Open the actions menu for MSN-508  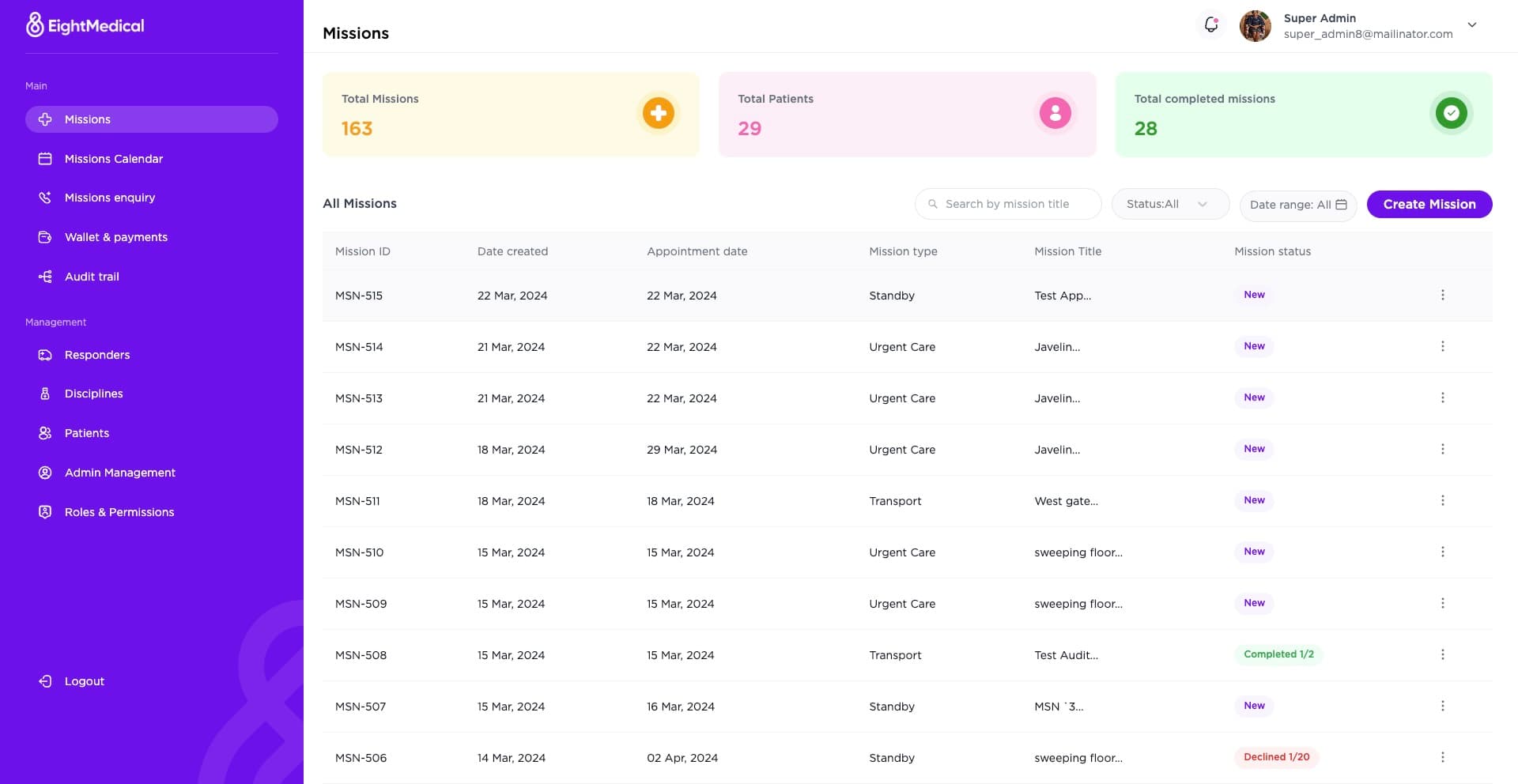tap(1442, 654)
